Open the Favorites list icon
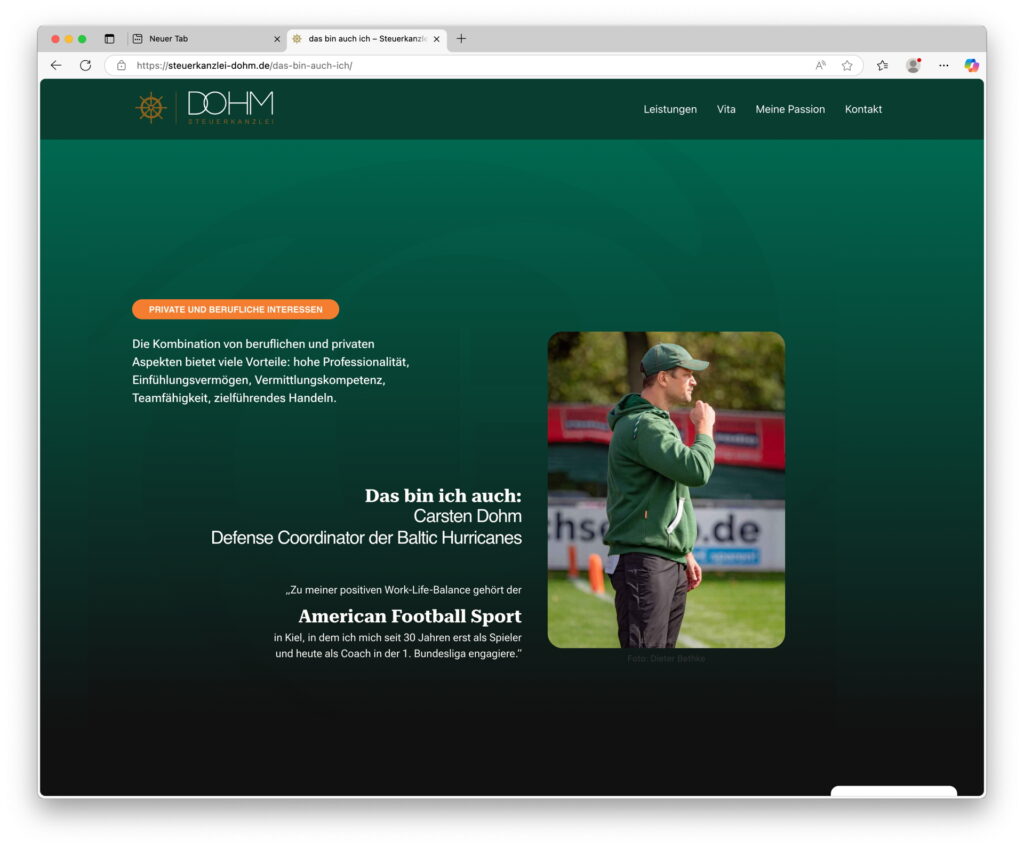The height and width of the screenshot is (848, 1024). (882, 65)
